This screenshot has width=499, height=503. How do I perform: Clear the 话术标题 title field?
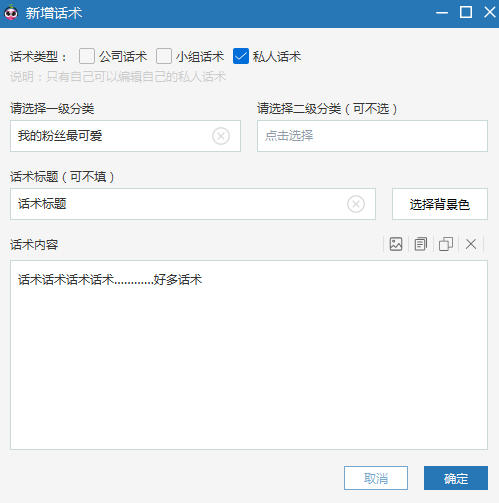[356, 204]
